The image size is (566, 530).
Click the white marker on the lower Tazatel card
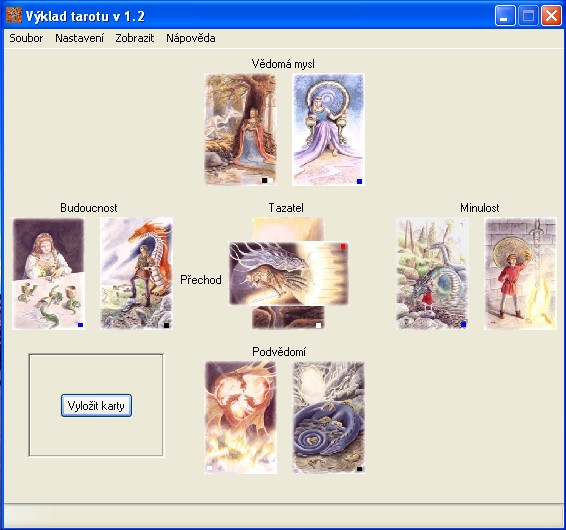pyautogui.click(x=318, y=325)
